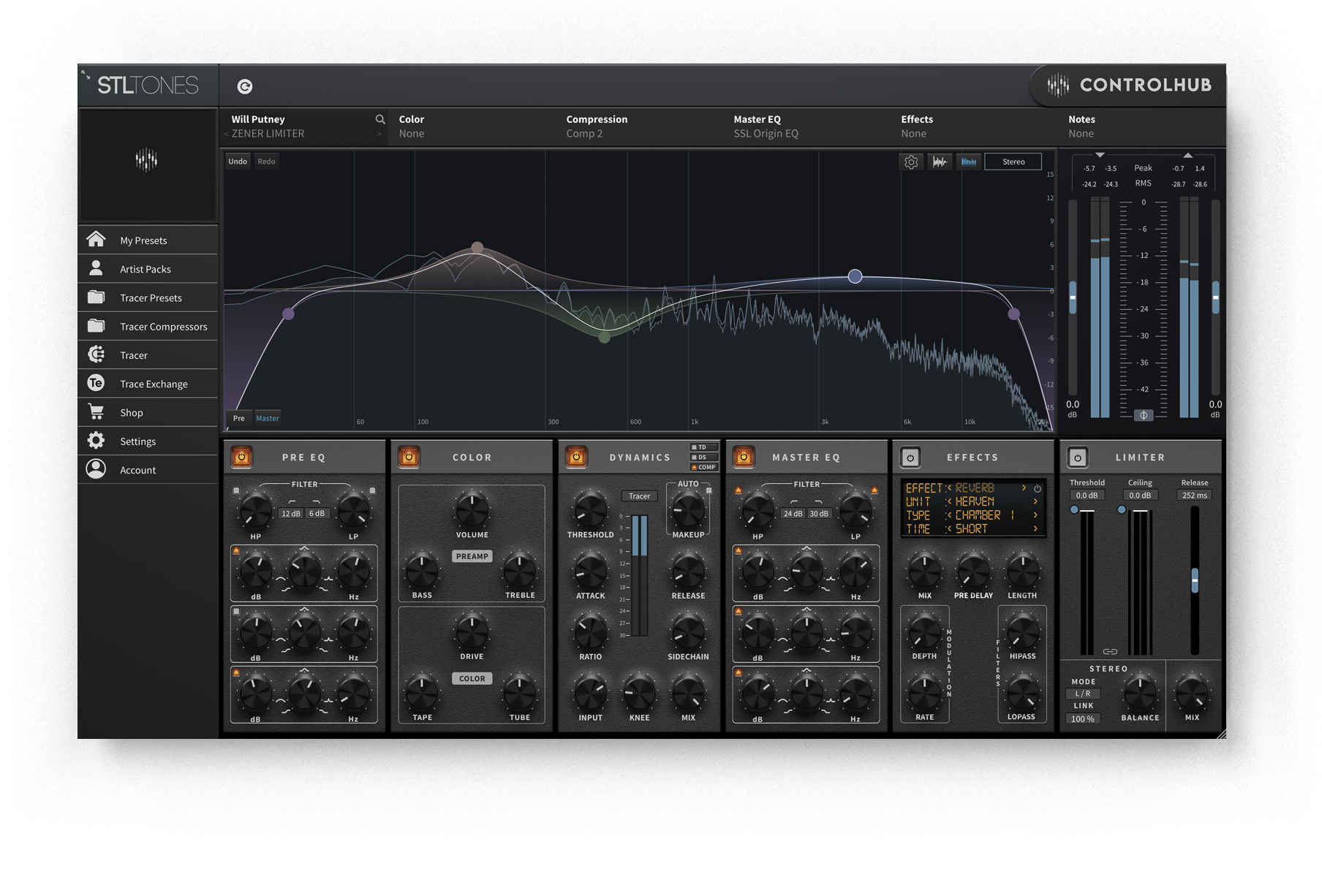Toggle Color section power button
Screen dimensions: 1322x896
[x=409, y=457]
